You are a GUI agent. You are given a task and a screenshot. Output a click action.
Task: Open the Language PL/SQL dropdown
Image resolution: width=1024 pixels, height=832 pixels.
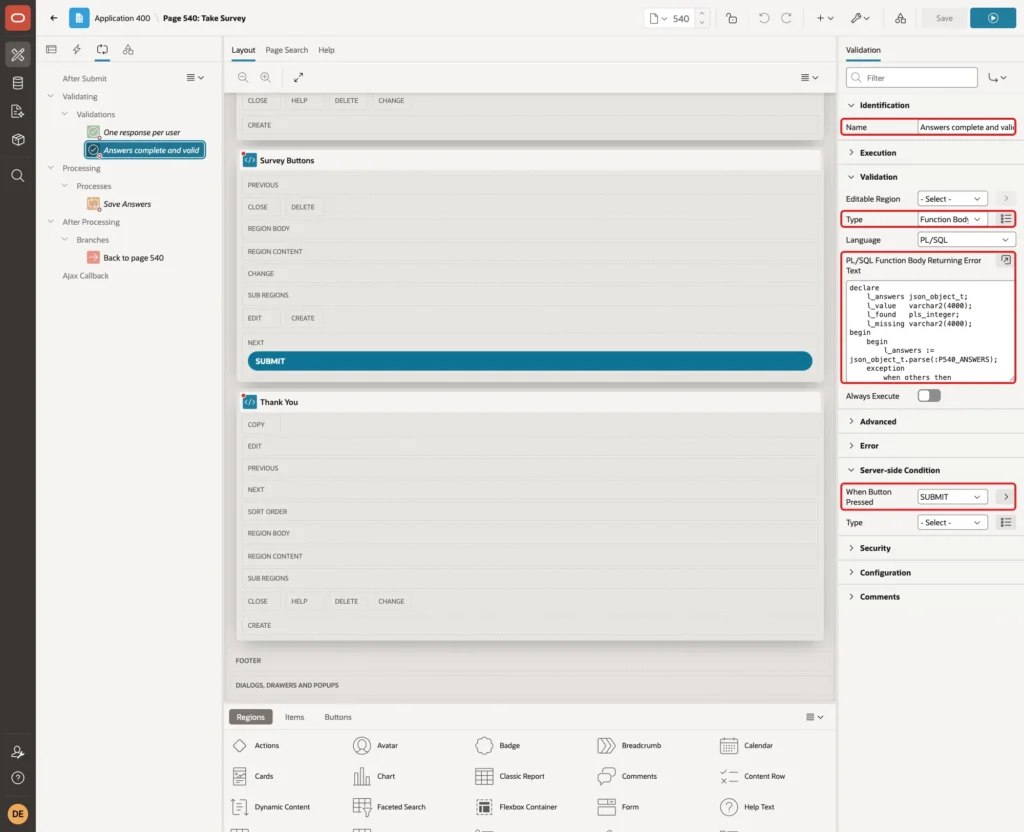coord(965,240)
